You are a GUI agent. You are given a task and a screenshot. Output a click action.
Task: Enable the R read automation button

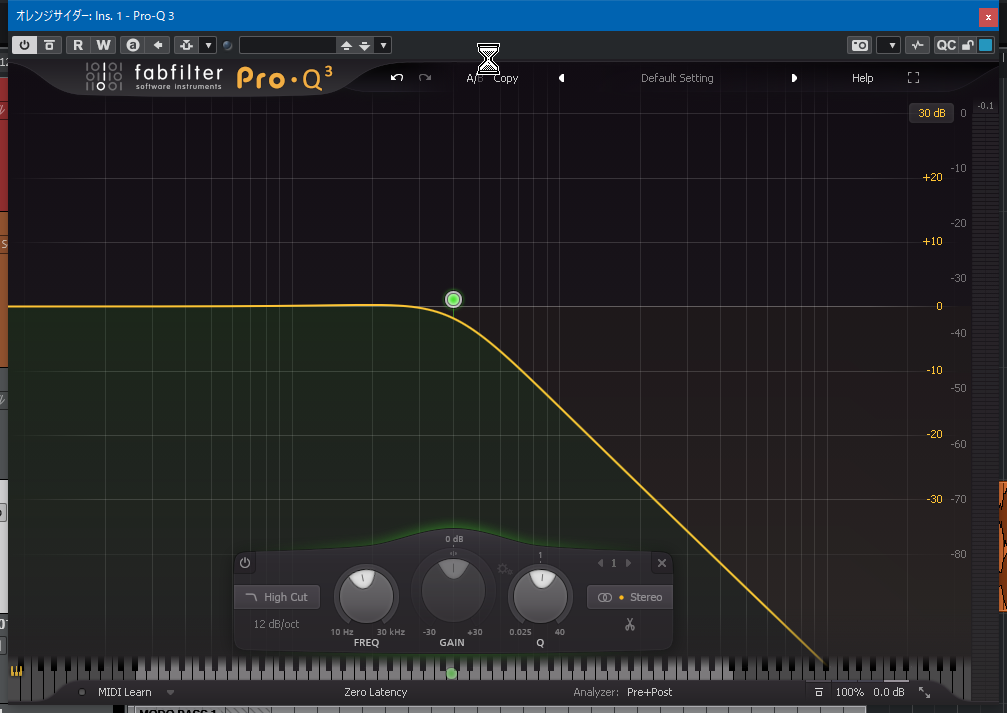tap(77, 45)
